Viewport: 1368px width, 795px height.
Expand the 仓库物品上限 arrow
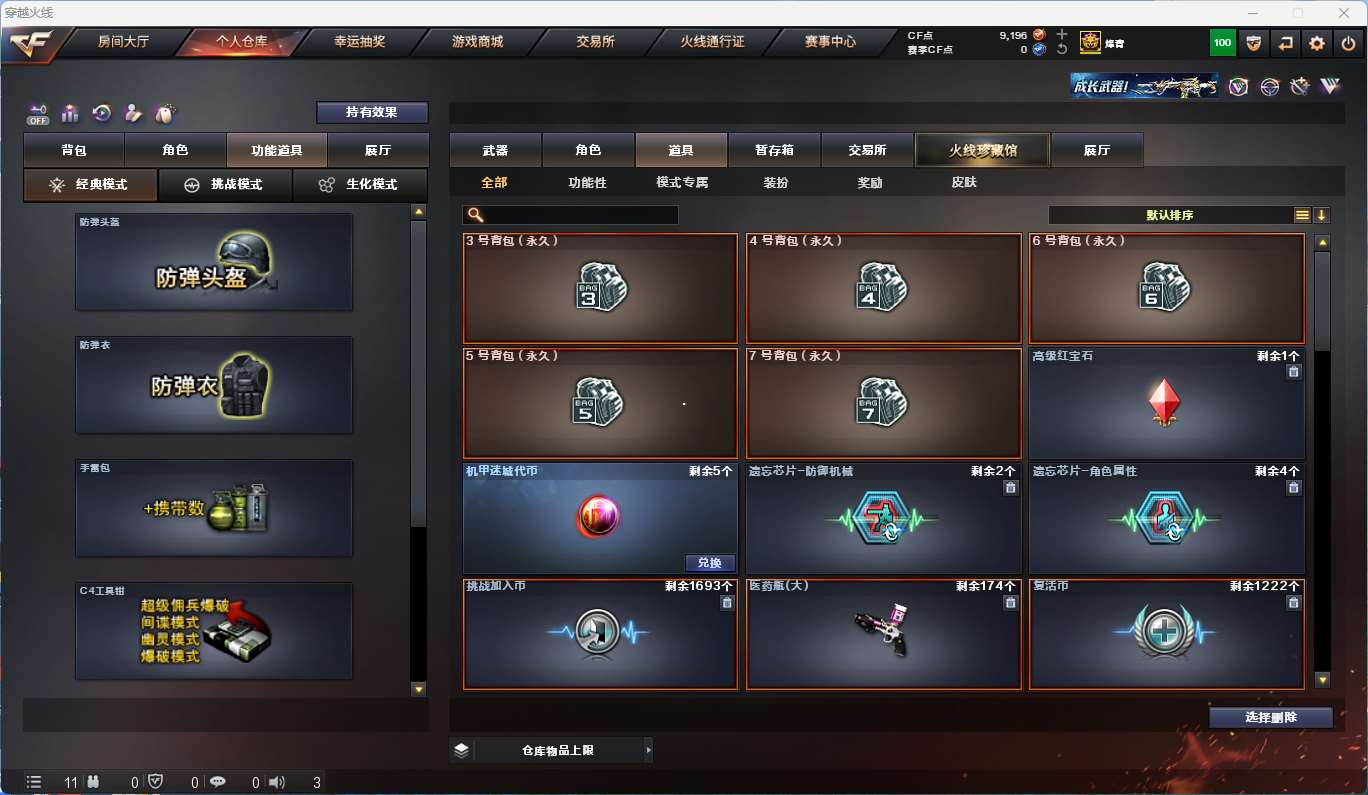pos(648,749)
